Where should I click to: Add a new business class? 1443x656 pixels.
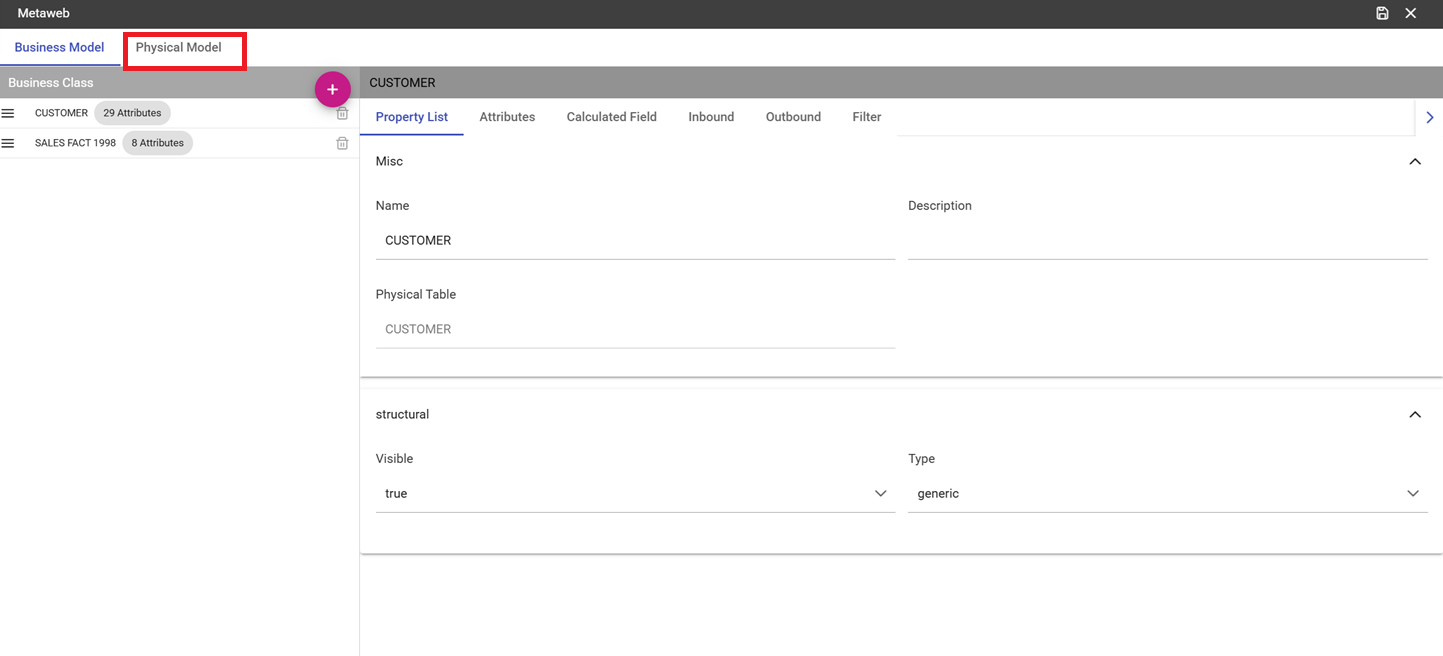(x=333, y=90)
